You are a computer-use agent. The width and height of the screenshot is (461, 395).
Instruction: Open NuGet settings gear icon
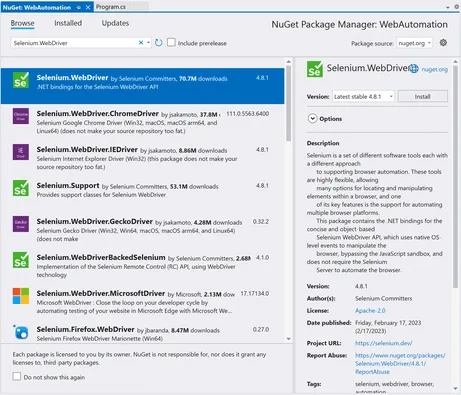click(443, 43)
